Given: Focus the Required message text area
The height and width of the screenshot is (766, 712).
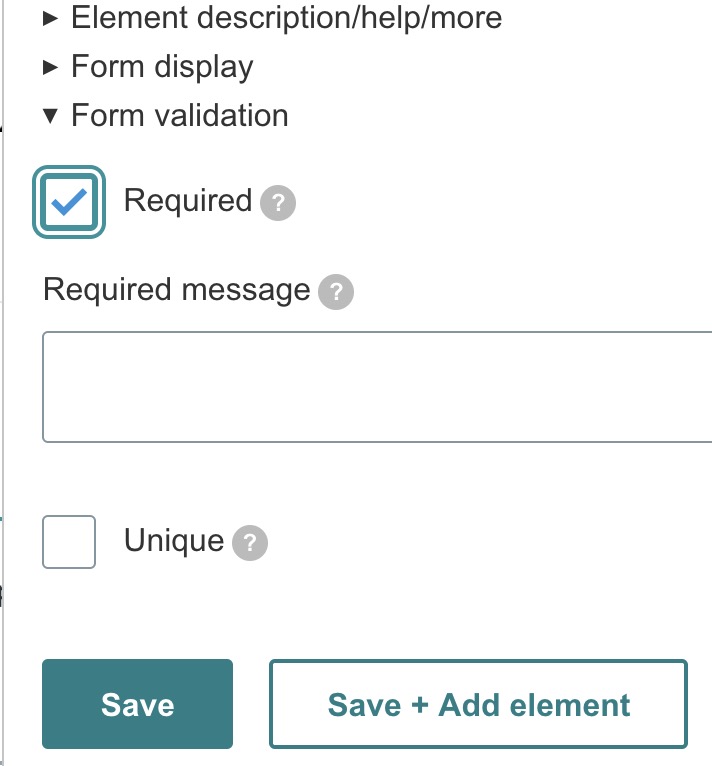Looking at the screenshot, I should (377, 387).
